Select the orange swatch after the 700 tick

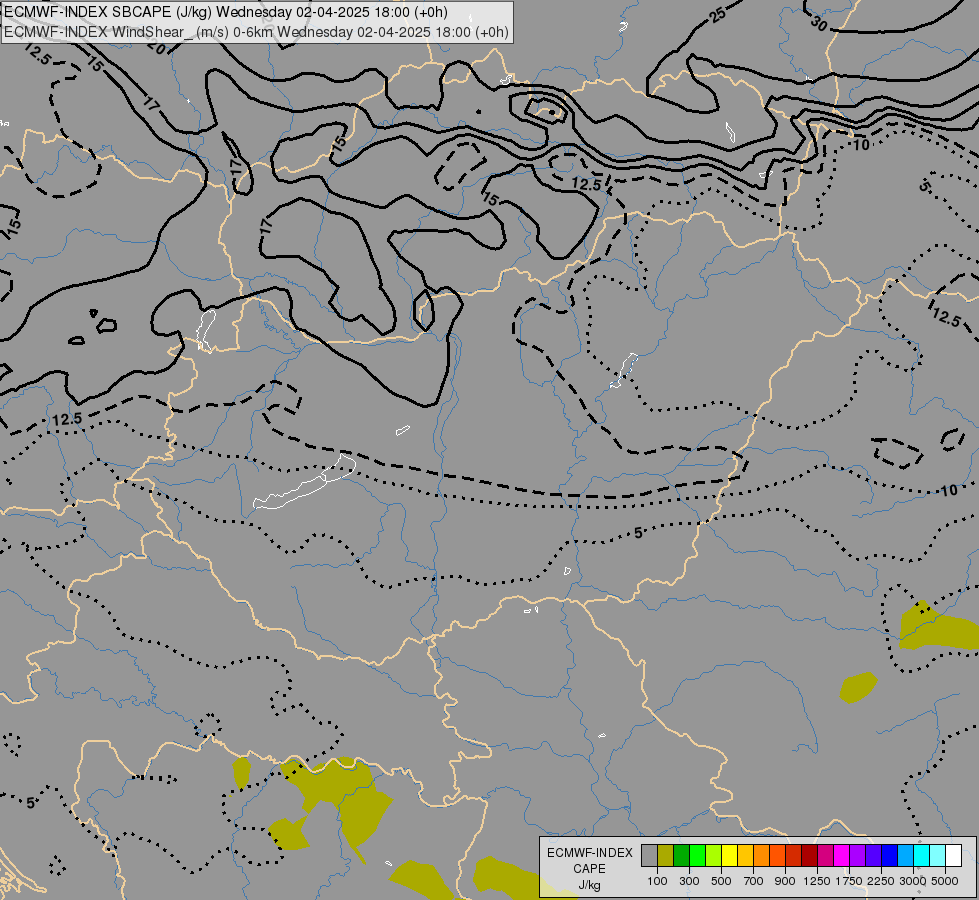(762, 855)
